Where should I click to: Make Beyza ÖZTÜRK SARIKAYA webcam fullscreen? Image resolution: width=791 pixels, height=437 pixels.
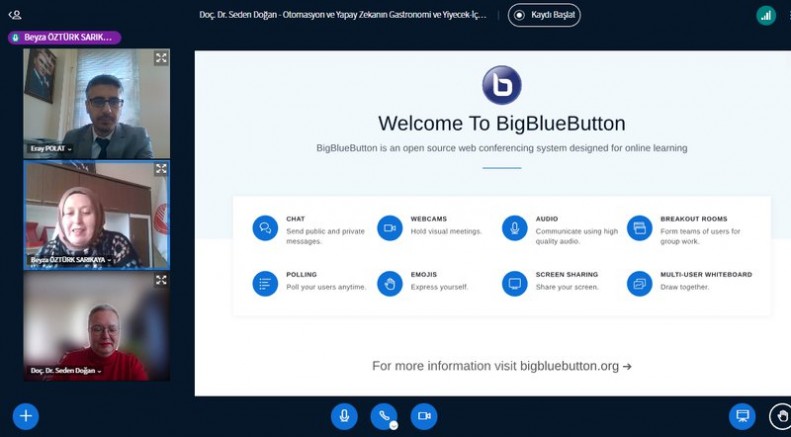[161, 169]
